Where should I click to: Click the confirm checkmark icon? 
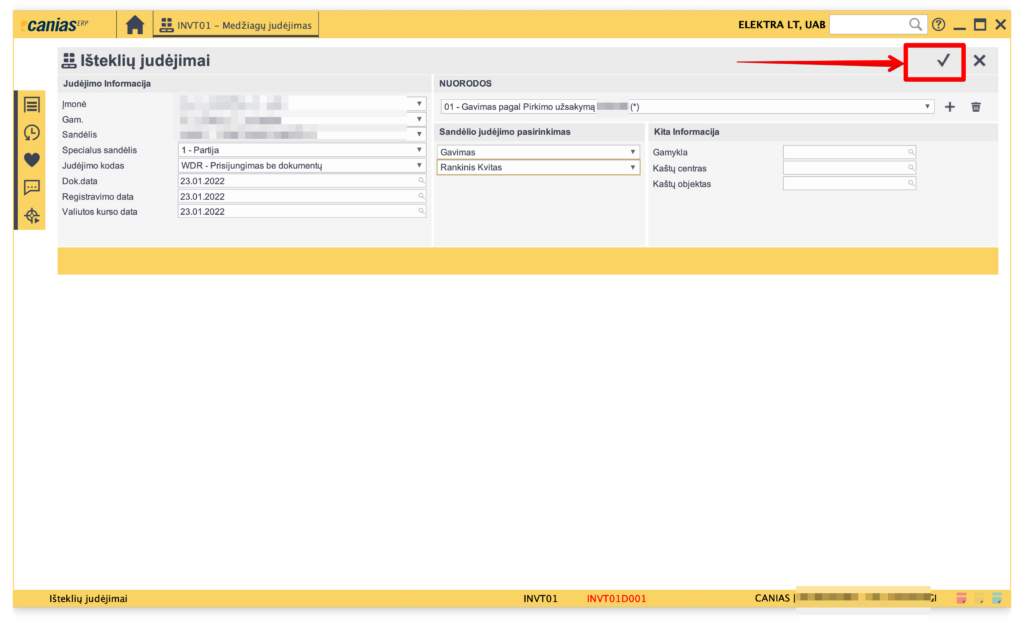tap(942, 61)
